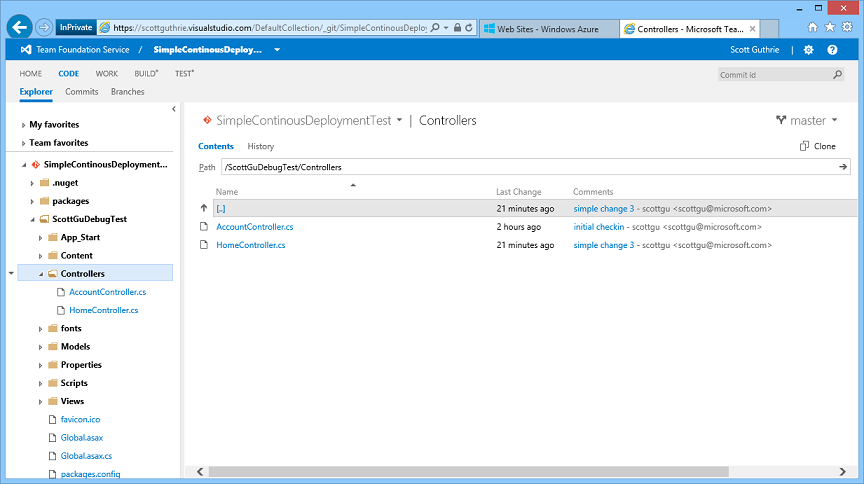
Task: Expand the fonts folder
Action: [40, 329]
